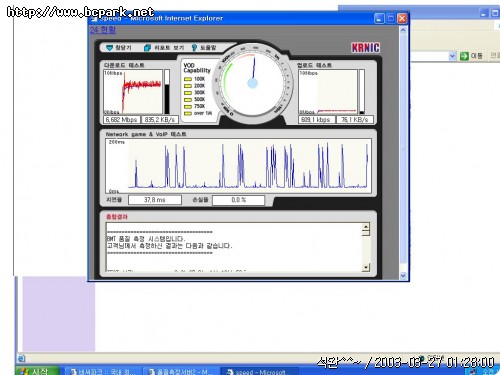
Task: Click the '0,0 %' loss rate field
Action: (238, 200)
